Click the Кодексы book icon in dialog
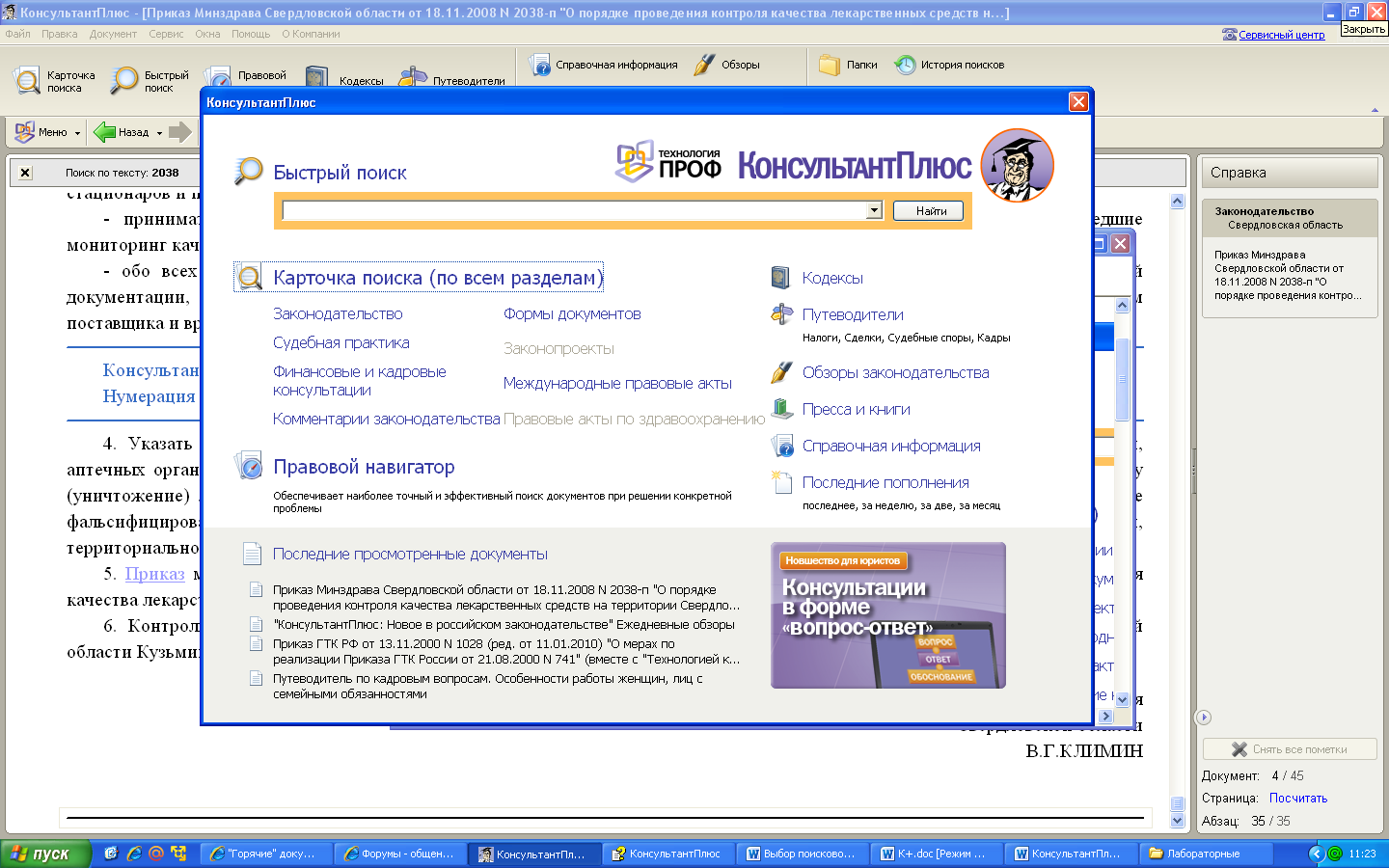This screenshot has width=1389, height=868. [780, 278]
